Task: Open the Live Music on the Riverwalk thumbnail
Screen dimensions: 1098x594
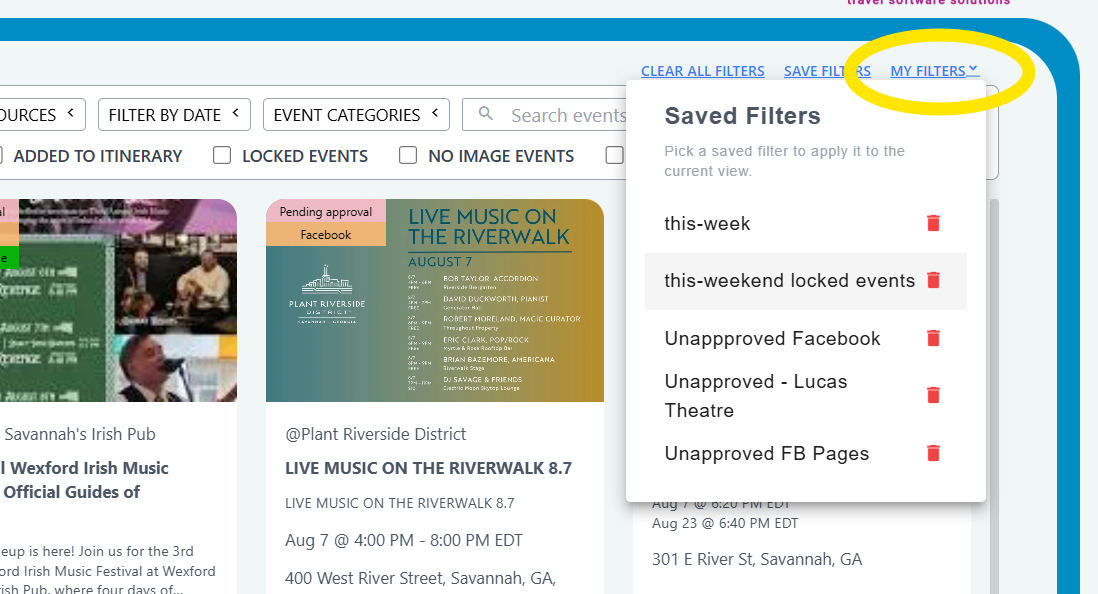Action: tap(435, 301)
